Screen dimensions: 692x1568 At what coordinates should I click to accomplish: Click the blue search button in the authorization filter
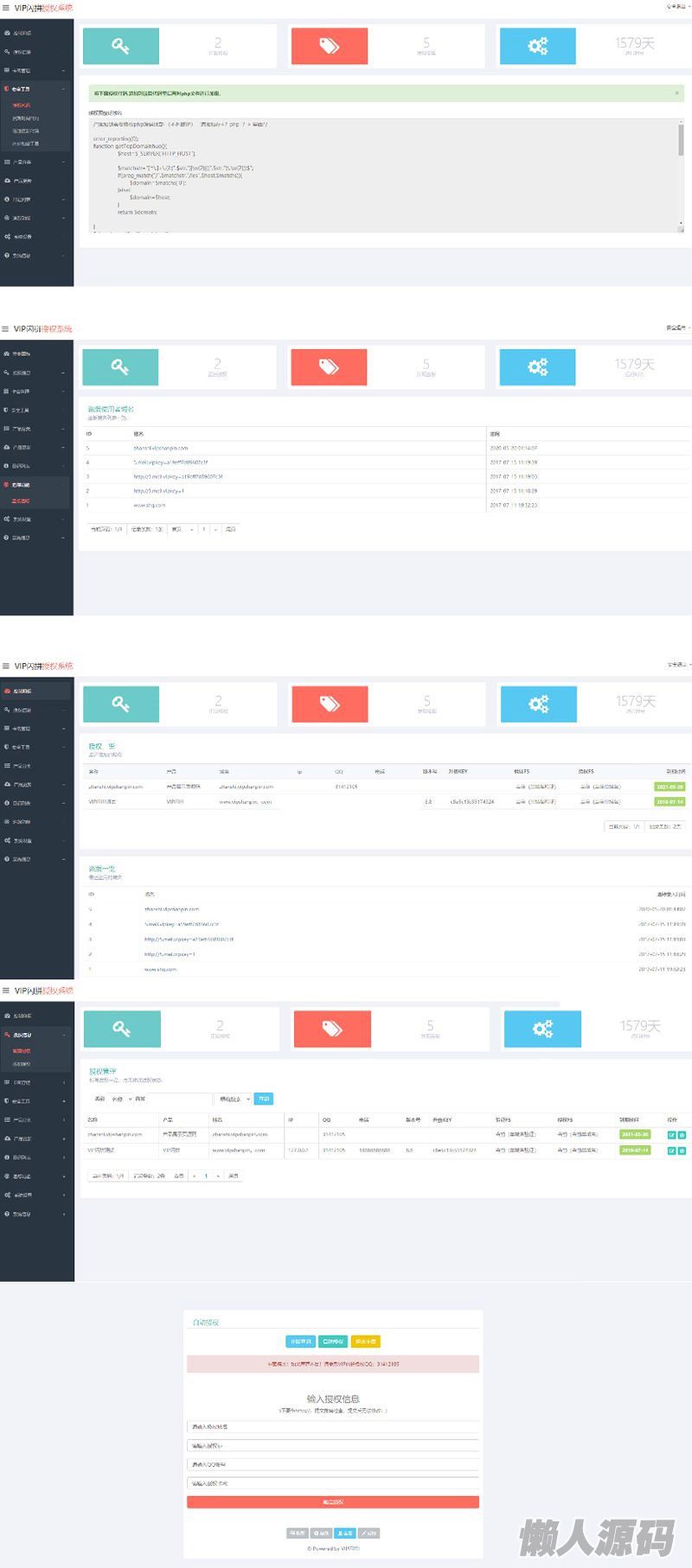click(x=264, y=1099)
